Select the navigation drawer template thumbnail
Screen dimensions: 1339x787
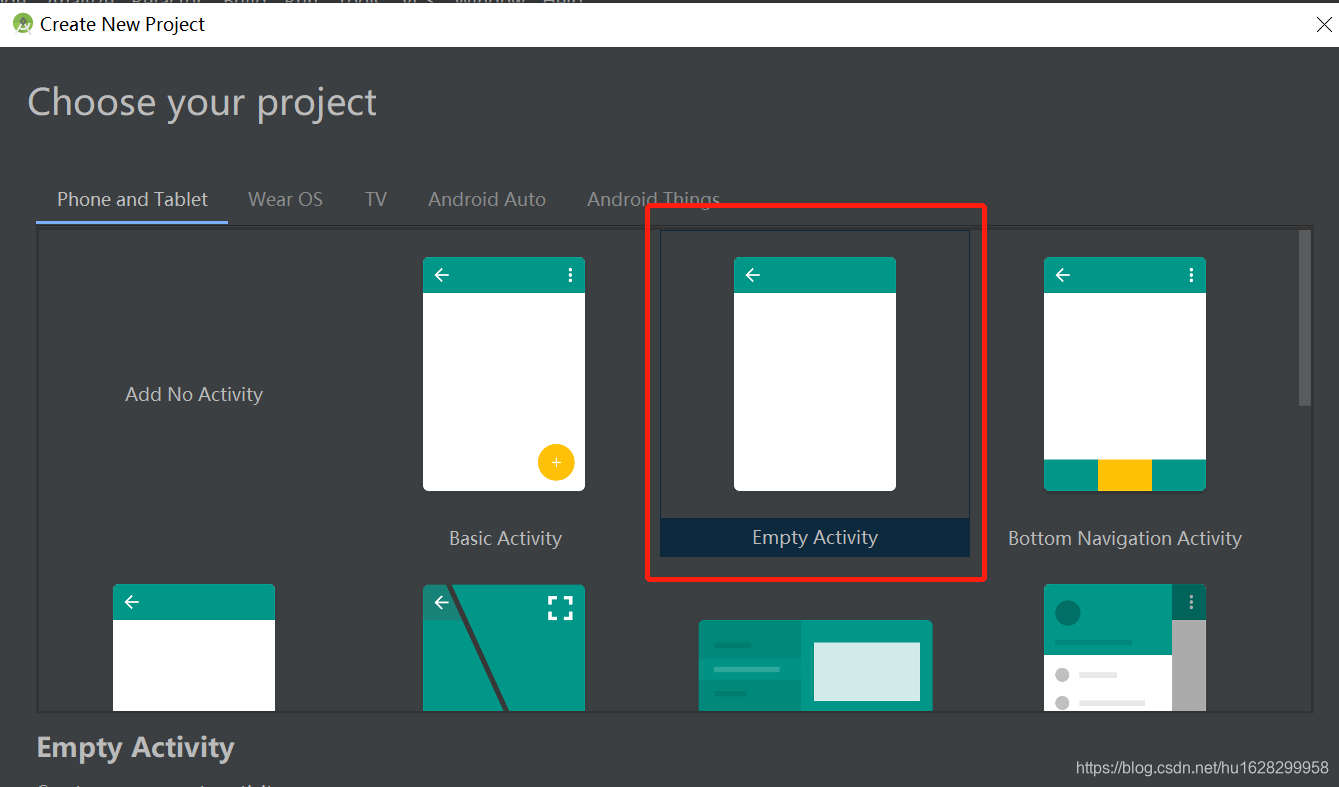tap(1125, 648)
